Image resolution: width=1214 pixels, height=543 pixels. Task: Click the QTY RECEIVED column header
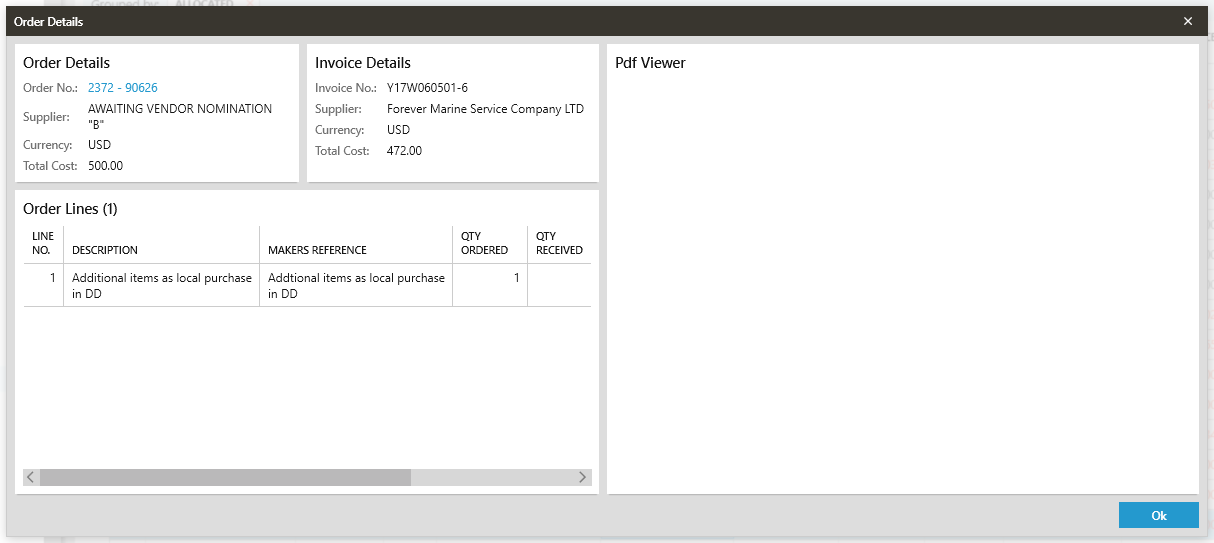(x=558, y=243)
